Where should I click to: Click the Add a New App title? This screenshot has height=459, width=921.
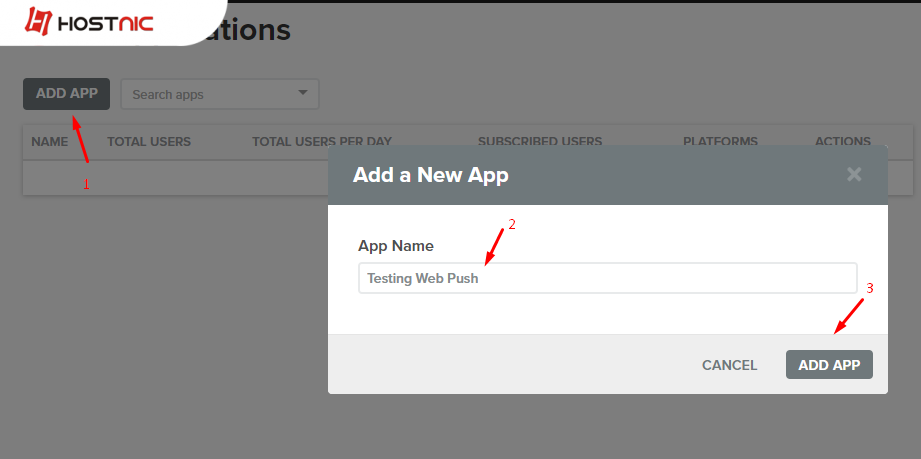[431, 175]
